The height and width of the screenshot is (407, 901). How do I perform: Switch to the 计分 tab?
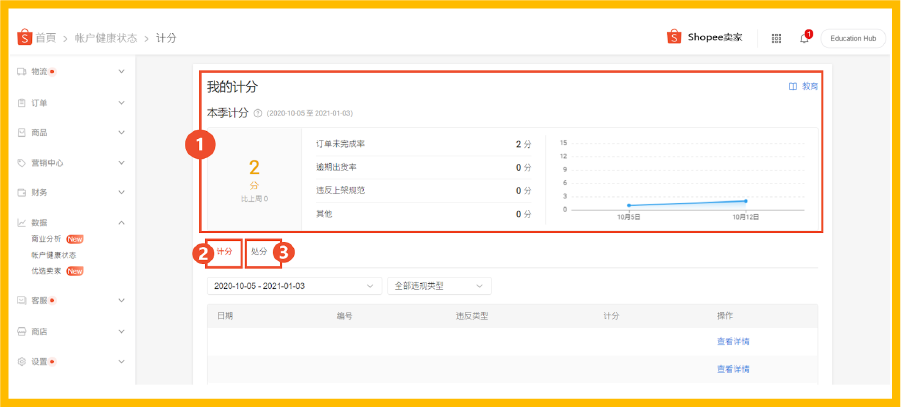coord(225,252)
